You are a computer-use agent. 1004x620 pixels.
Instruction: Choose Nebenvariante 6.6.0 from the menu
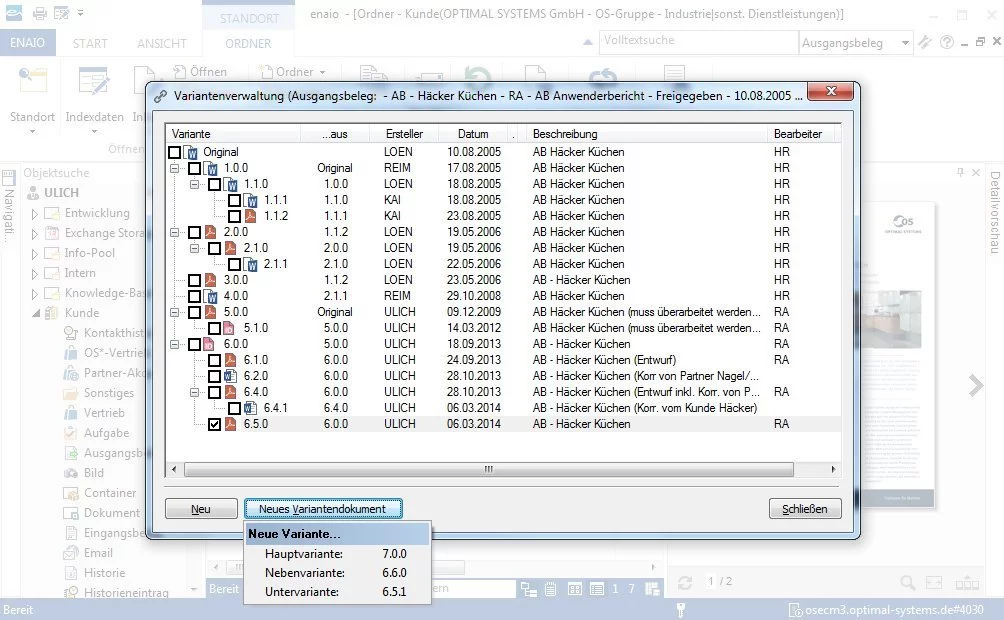[x=337, y=573]
